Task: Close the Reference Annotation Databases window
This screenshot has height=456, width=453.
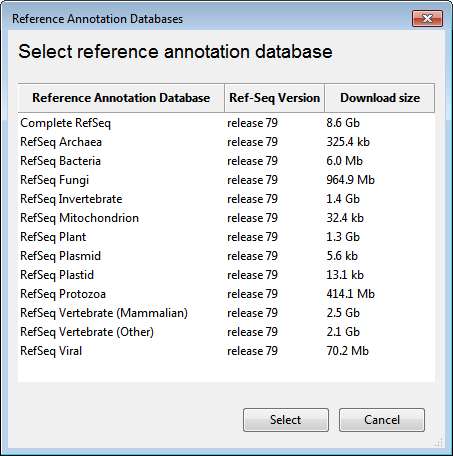Action: [427, 18]
